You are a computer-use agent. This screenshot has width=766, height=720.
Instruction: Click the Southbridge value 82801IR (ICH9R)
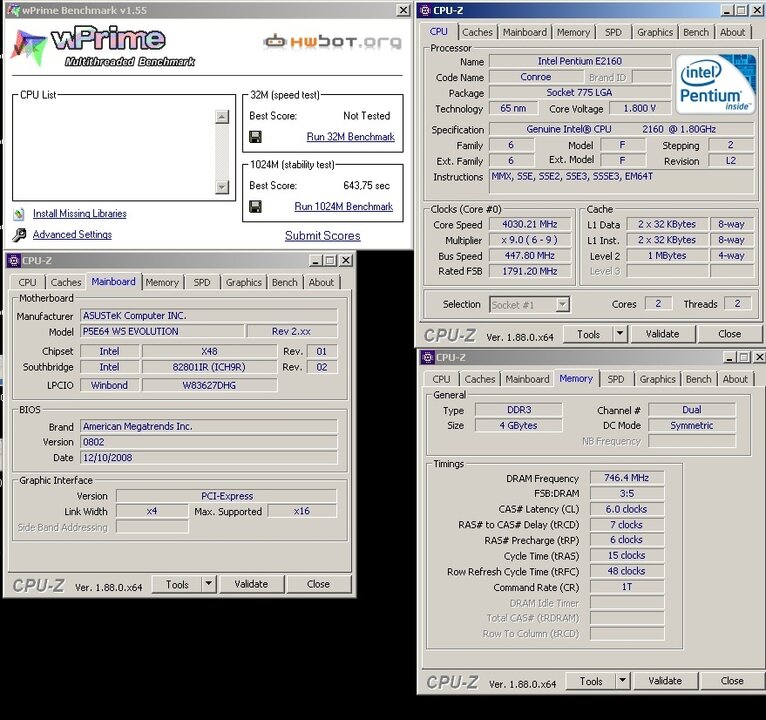[x=209, y=367]
